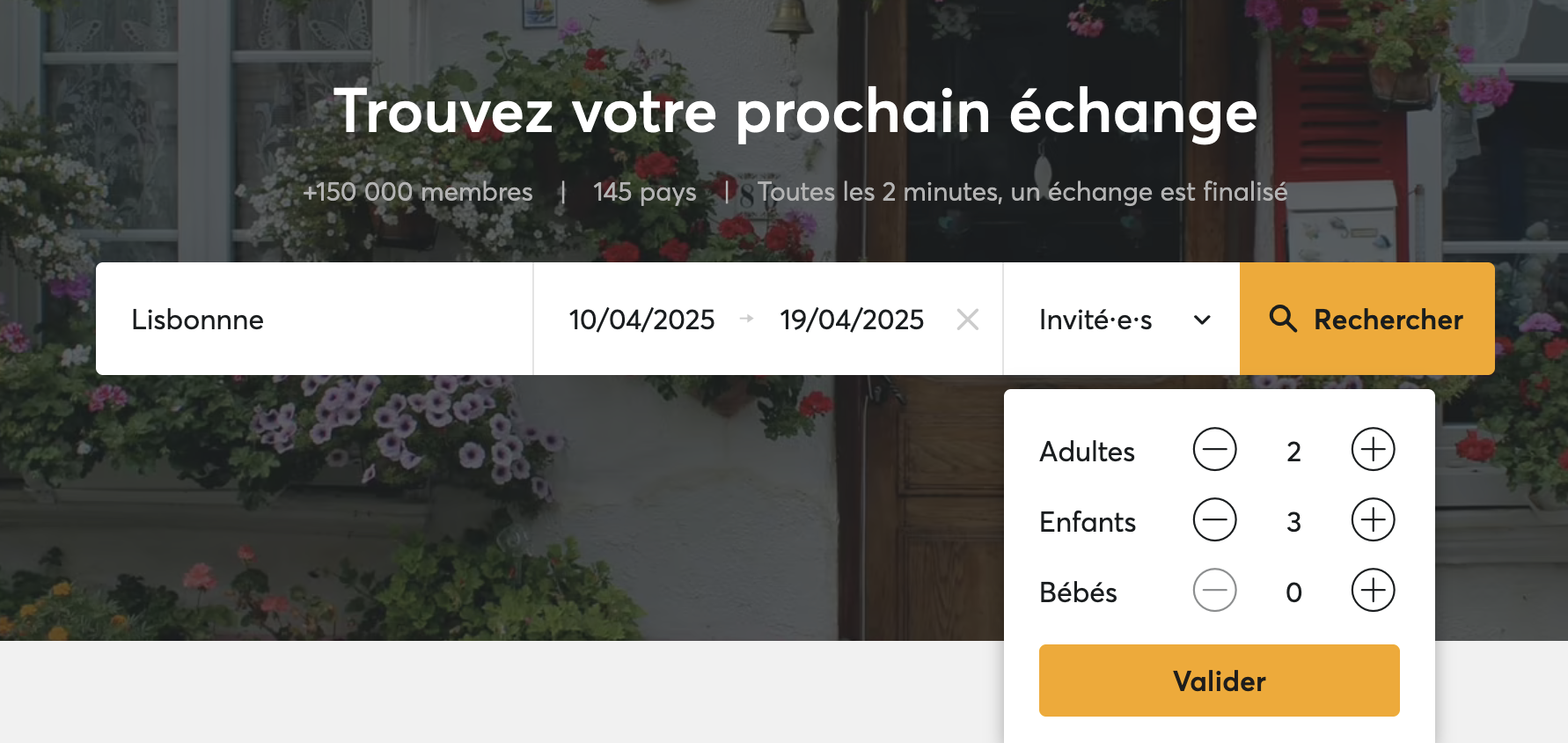Click the +150 000 membres text
Screen dimensions: 1568x743
click(418, 192)
